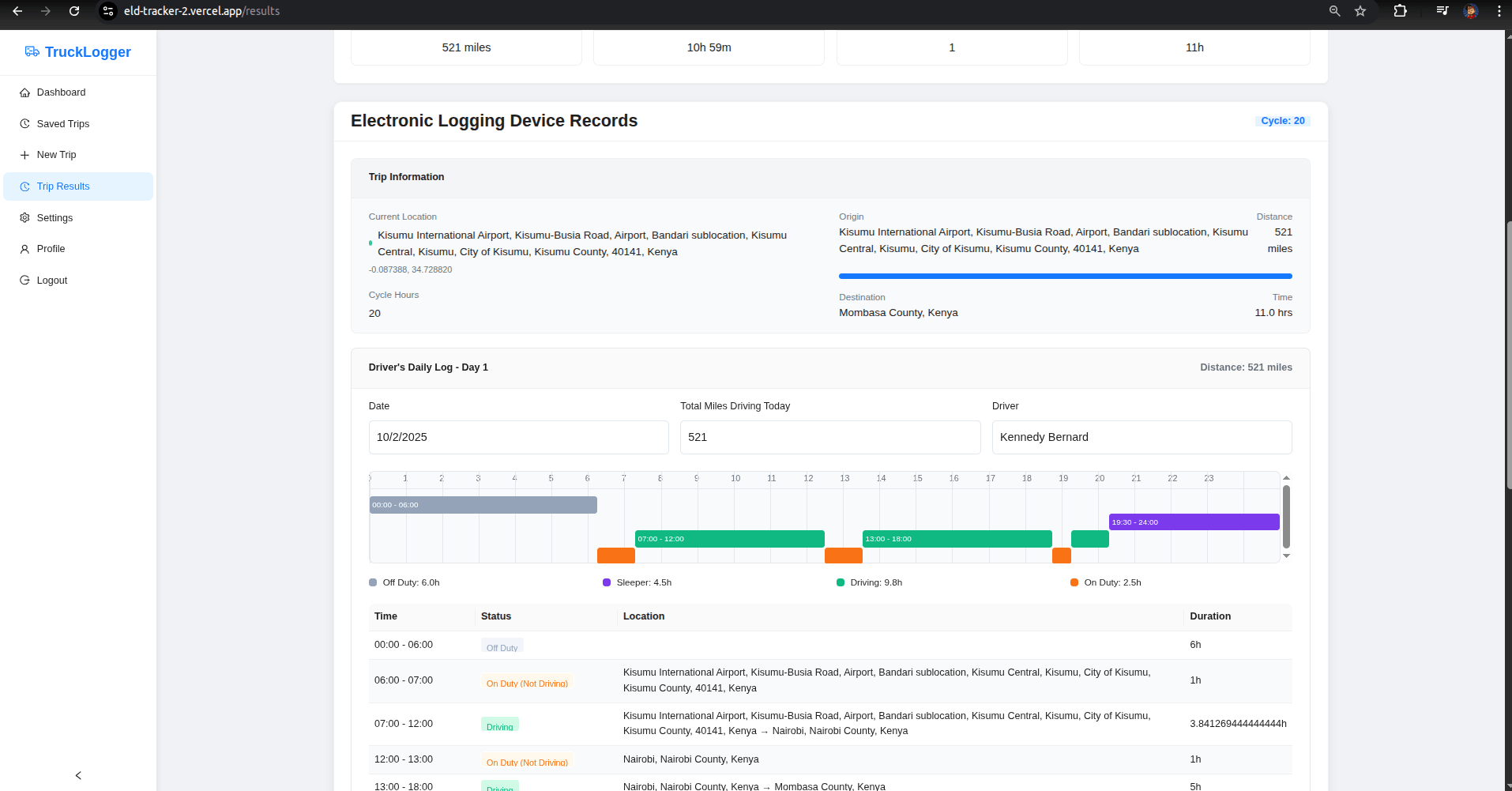
Task: Bookmark this page using the star icon
Action: (1360, 11)
